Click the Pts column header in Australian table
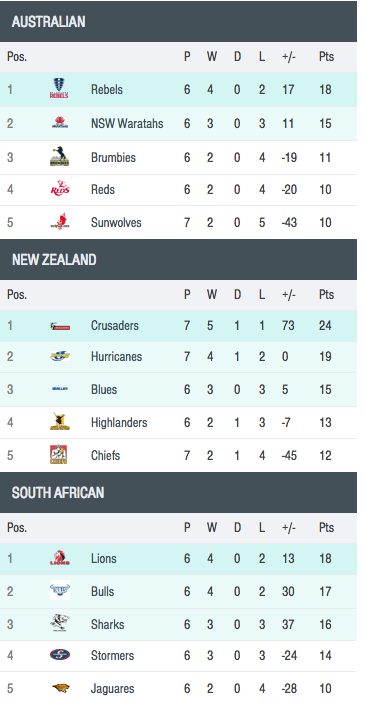This screenshot has width=366, height=715. [x=326, y=57]
